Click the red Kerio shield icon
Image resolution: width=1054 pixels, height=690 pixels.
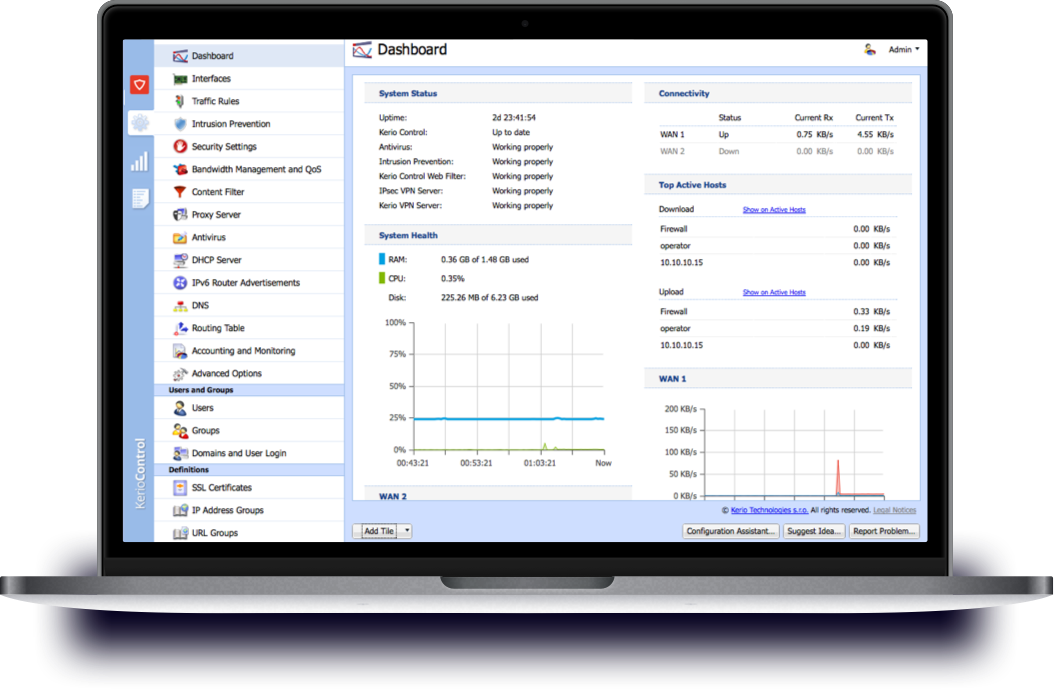point(139,85)
